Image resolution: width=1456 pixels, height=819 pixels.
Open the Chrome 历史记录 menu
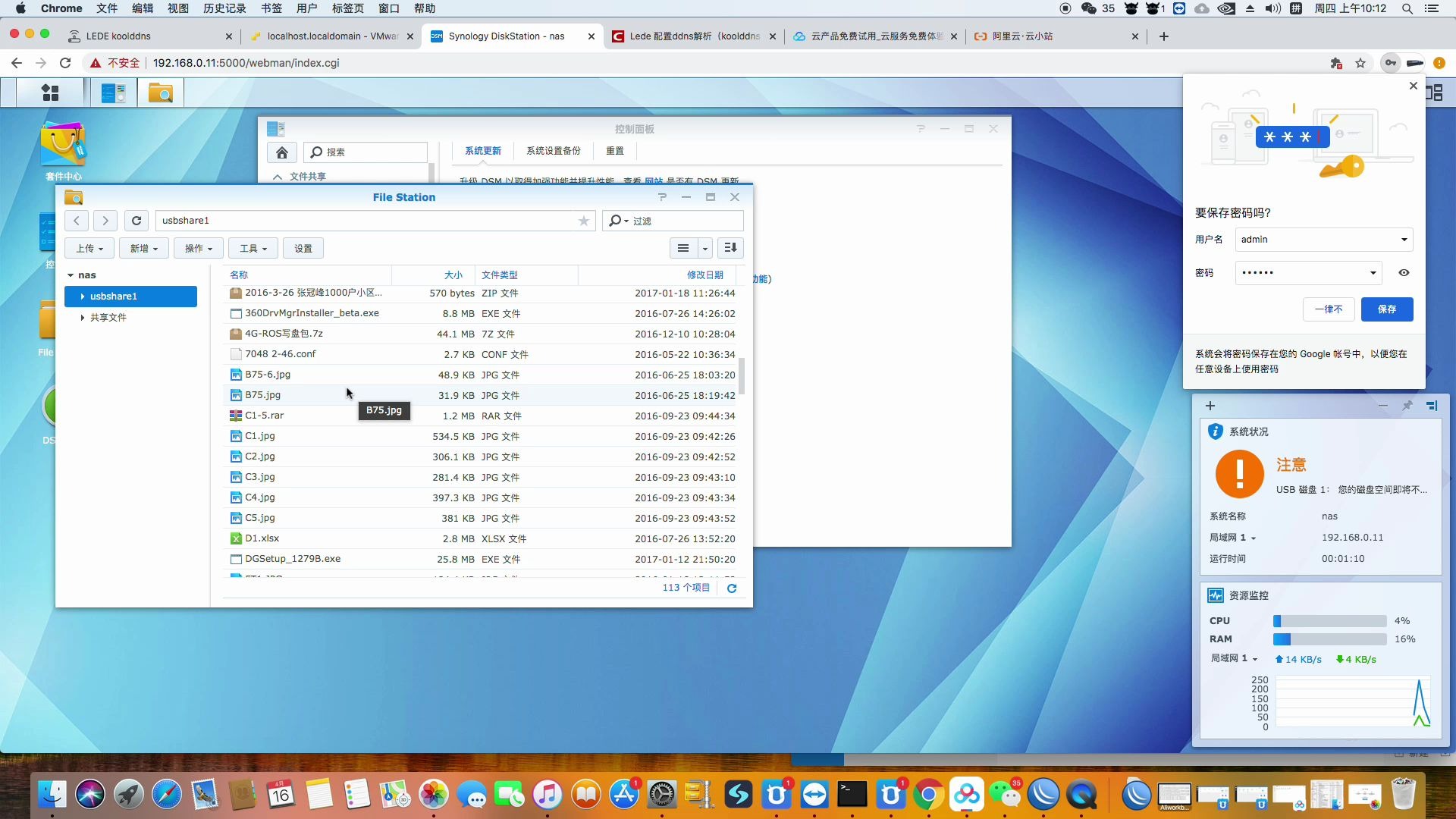224,8
